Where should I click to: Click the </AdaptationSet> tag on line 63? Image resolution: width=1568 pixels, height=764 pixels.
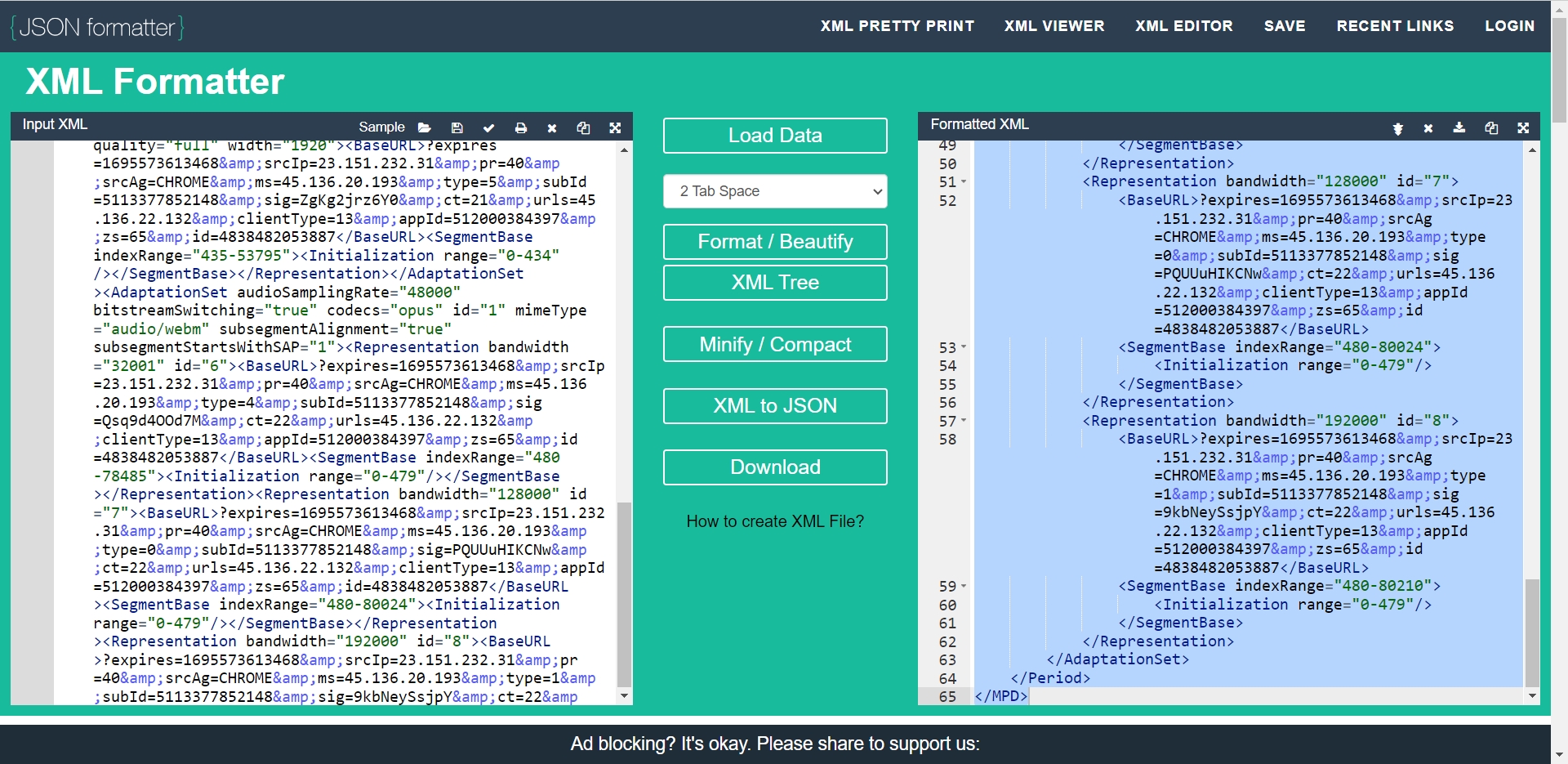pos(1118,659)
